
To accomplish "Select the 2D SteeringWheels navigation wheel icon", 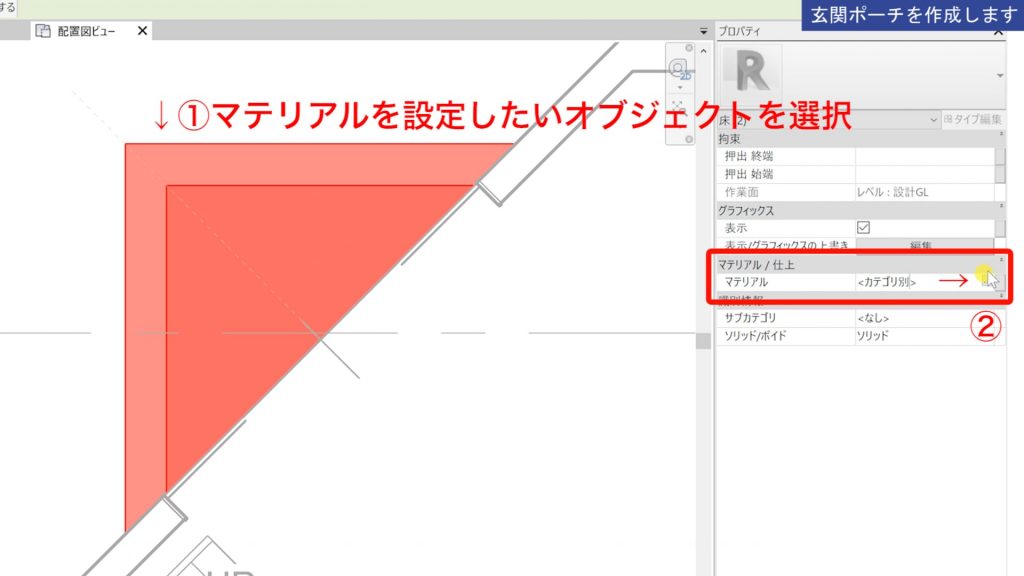I will [x=678, y=69].
